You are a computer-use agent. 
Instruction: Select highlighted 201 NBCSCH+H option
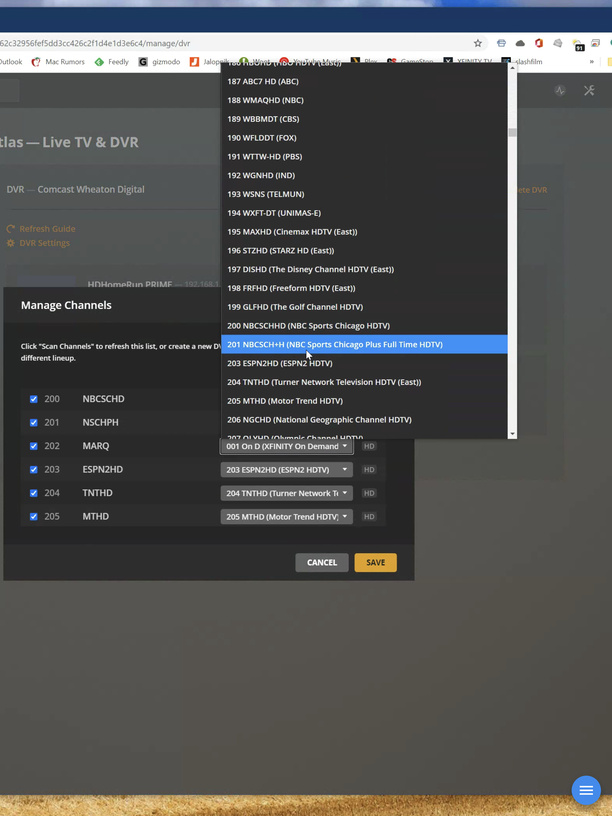[364, 345]
